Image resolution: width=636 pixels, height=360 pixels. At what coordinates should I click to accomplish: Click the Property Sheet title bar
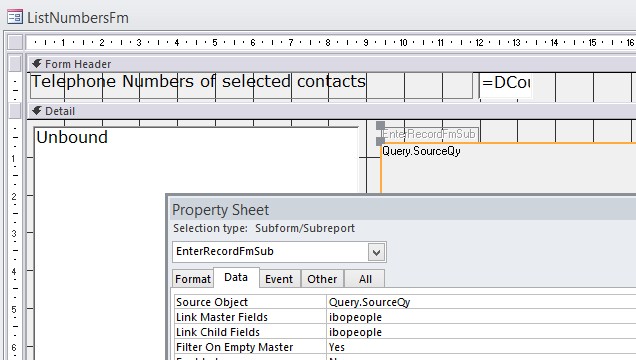coord(402,210)
